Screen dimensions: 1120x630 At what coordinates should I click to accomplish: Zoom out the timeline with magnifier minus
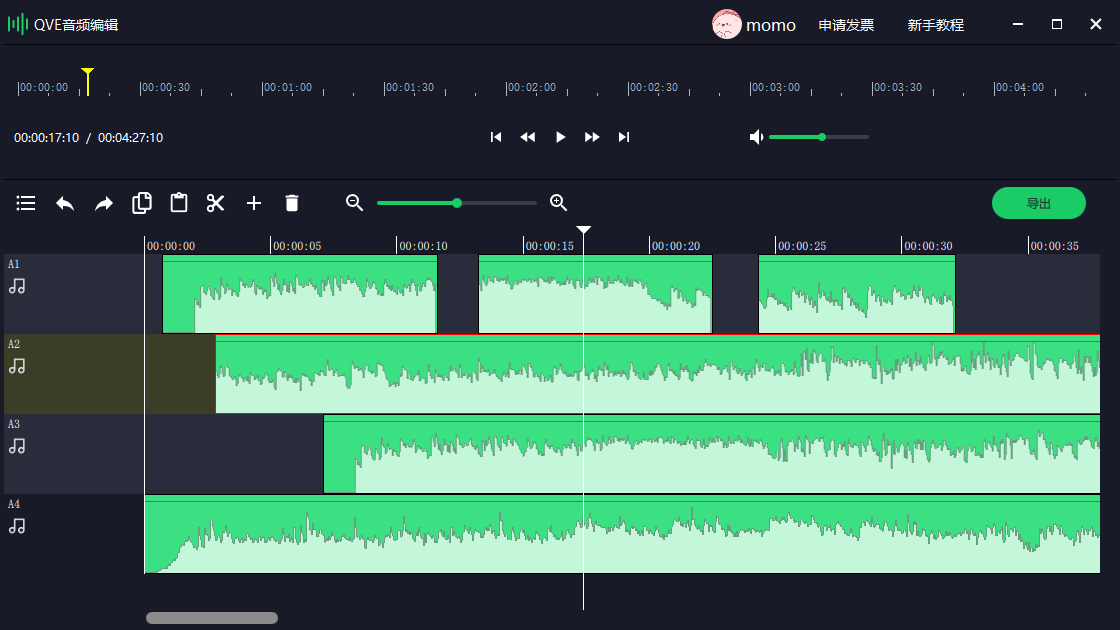pos(354,203)
